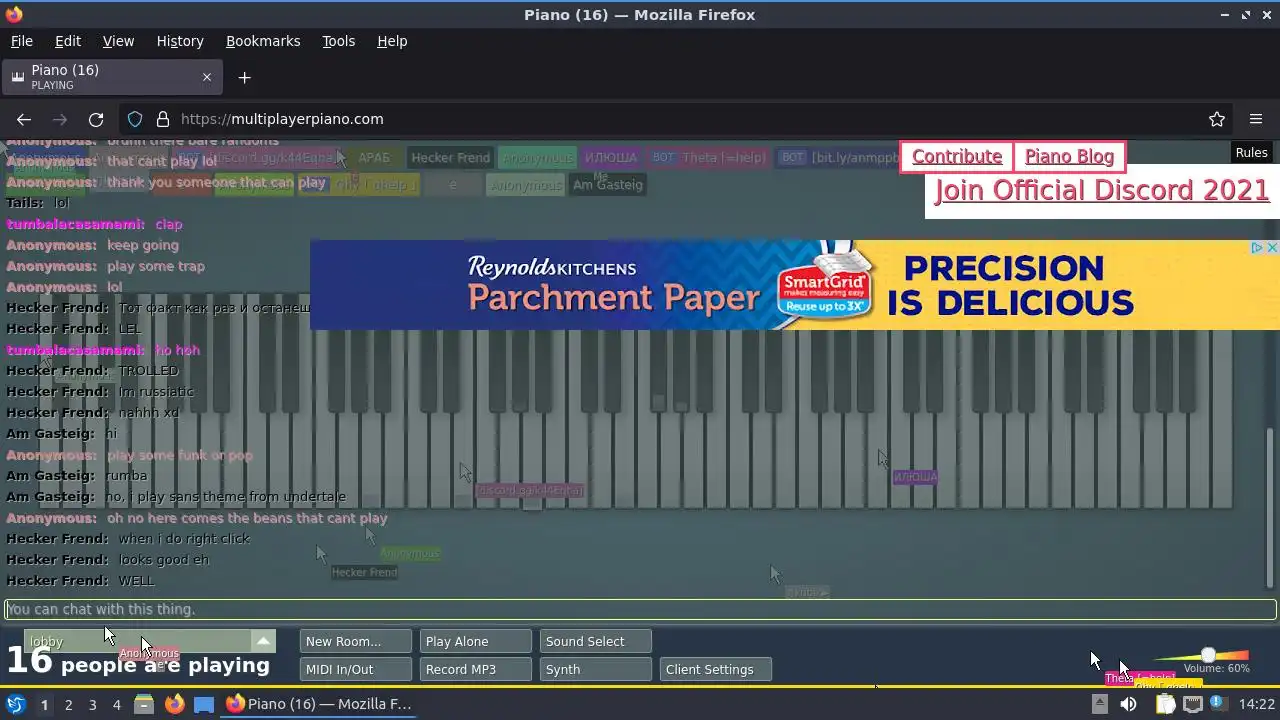Open the volume tray icon
Screen dimensions: 1280x720
point(1128,704)
